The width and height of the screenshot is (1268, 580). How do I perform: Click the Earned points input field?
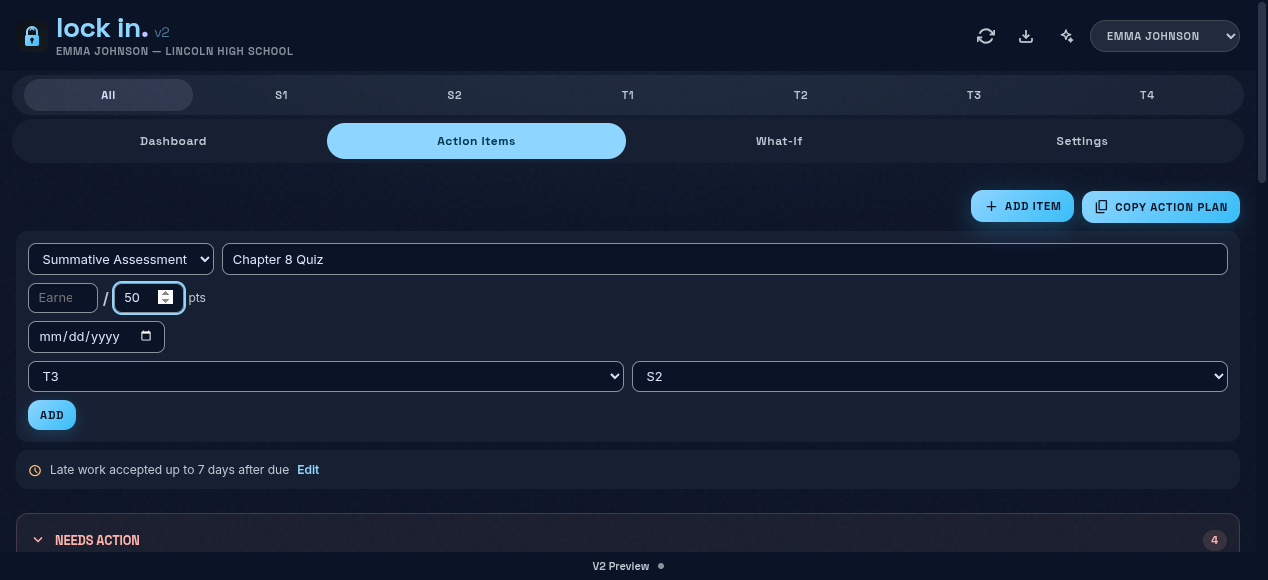(63, 297)
